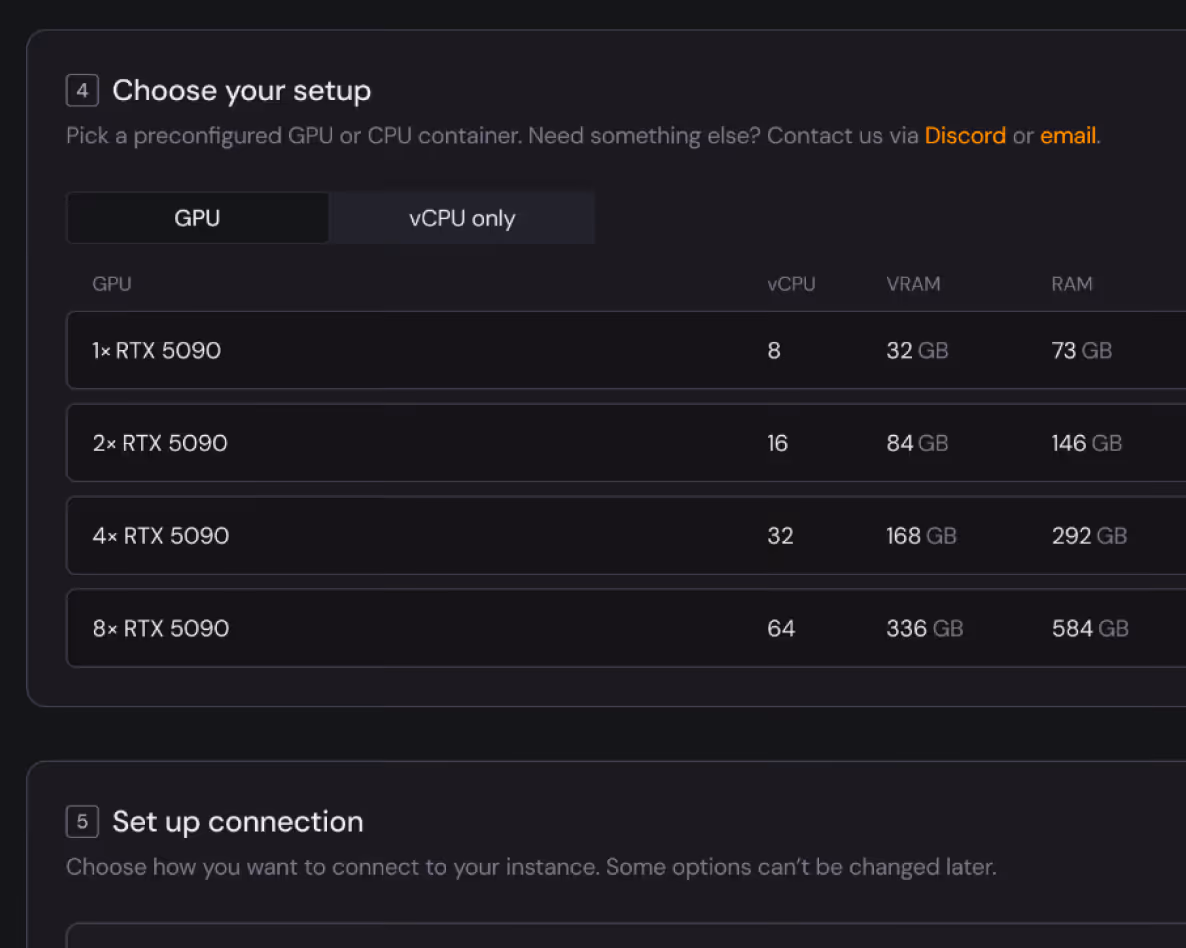Viewport: 1186px width, 948px height.
Task: Switch to the GPU tab
Action: pos(197,218)
